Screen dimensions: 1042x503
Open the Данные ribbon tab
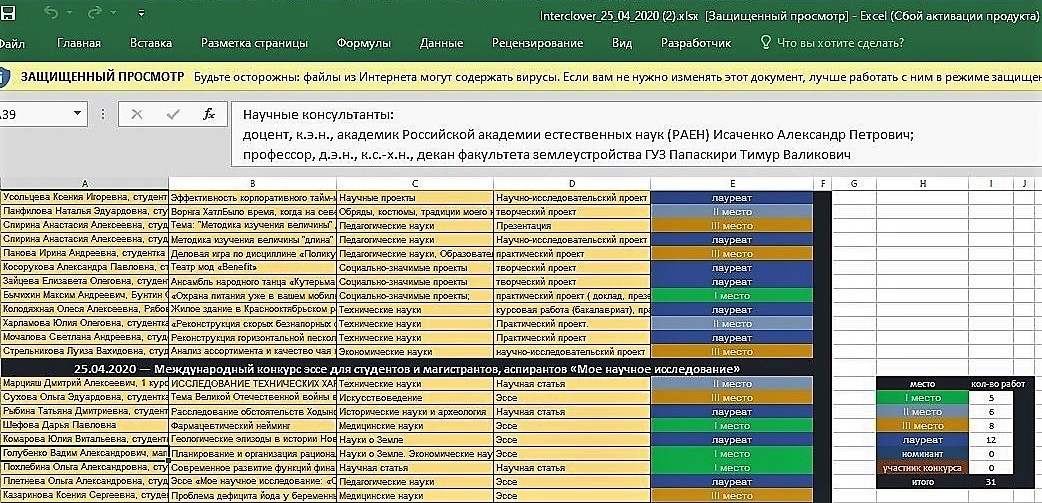[441, 43]
